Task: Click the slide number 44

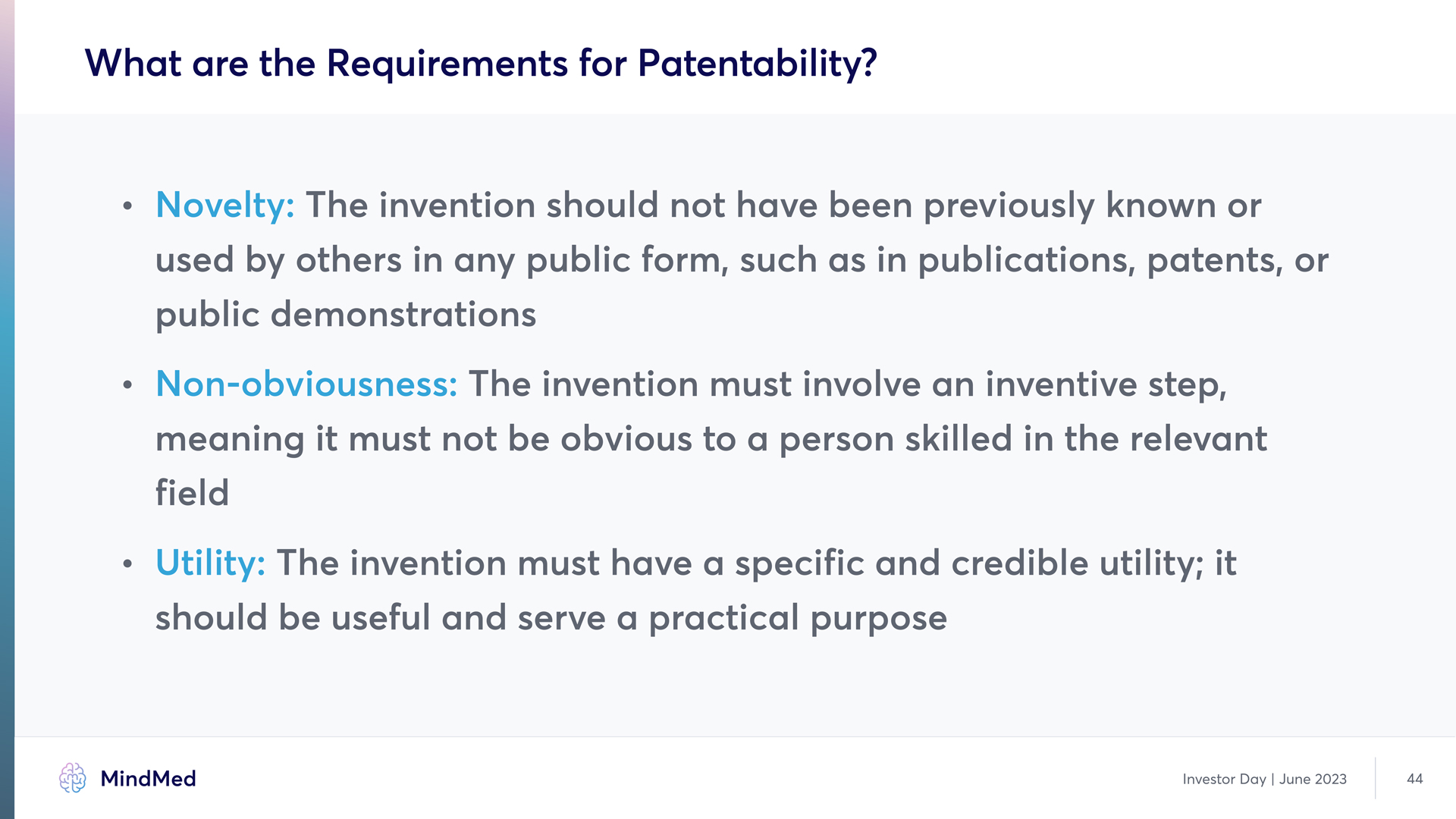Action: click(x=1414, y=779)
